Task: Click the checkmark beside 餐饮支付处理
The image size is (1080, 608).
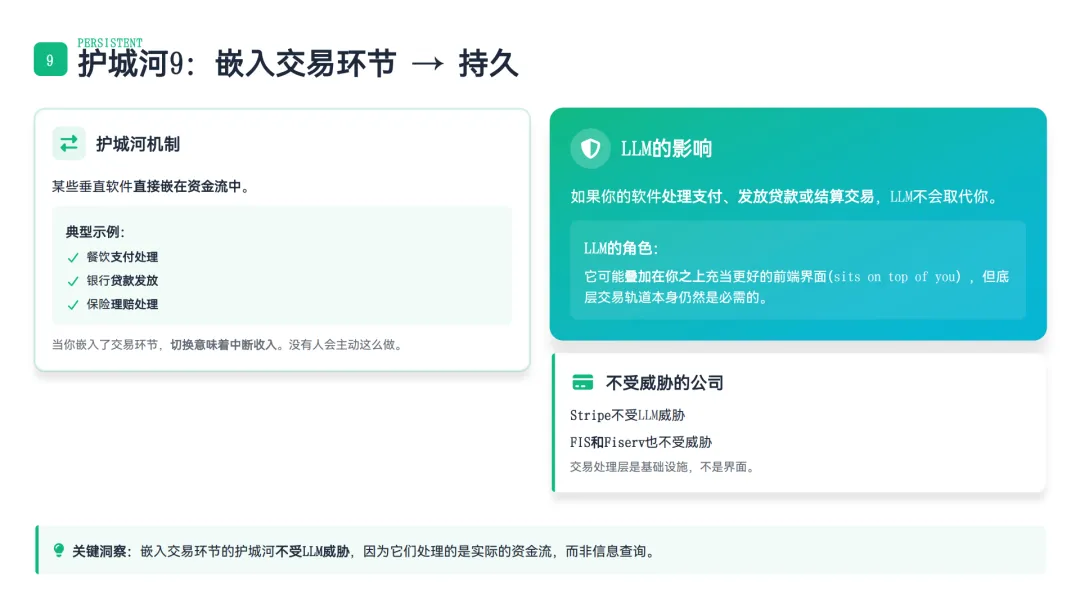Action: (73, 258)
